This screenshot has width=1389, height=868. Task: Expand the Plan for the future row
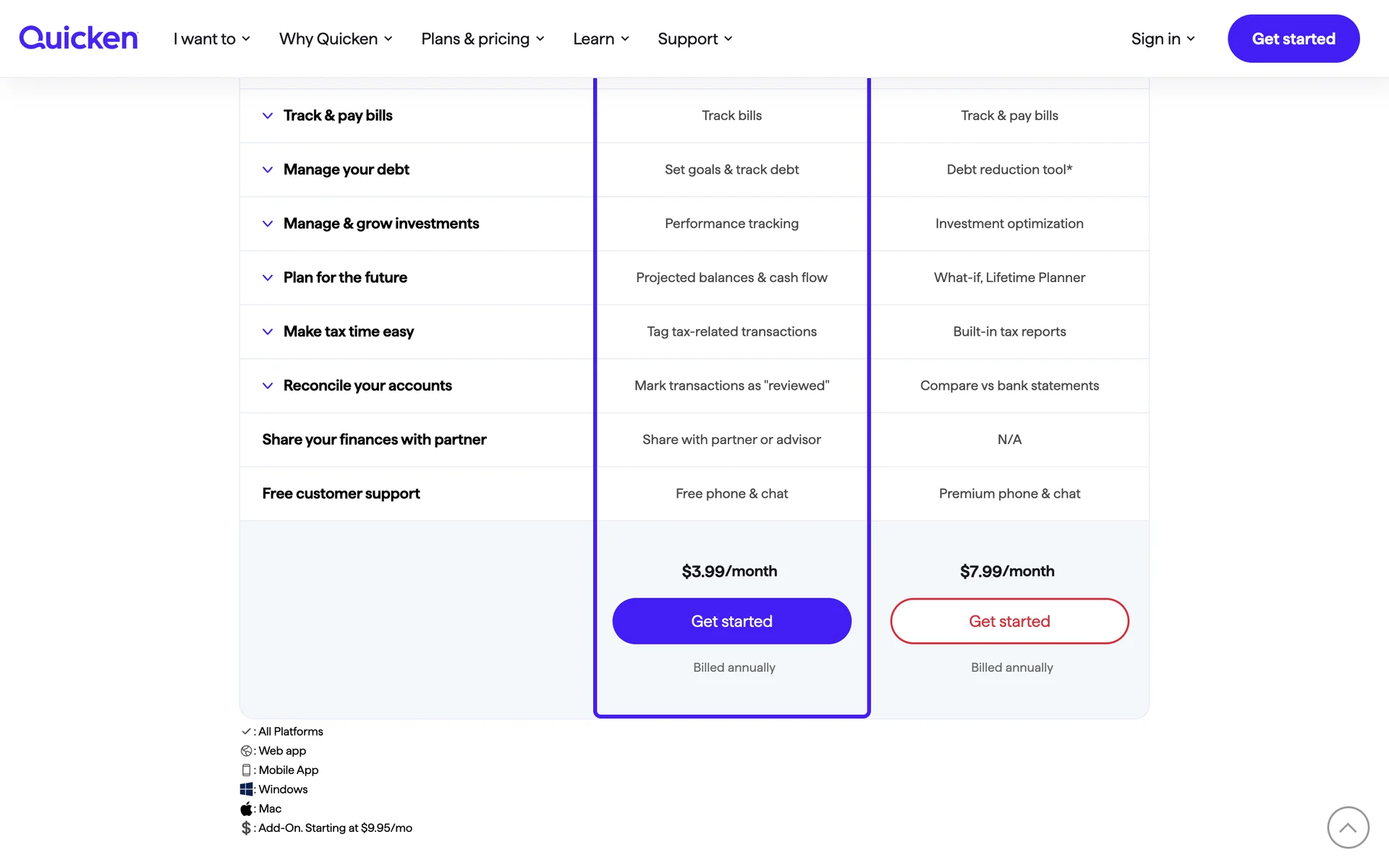tap(268, 278)
